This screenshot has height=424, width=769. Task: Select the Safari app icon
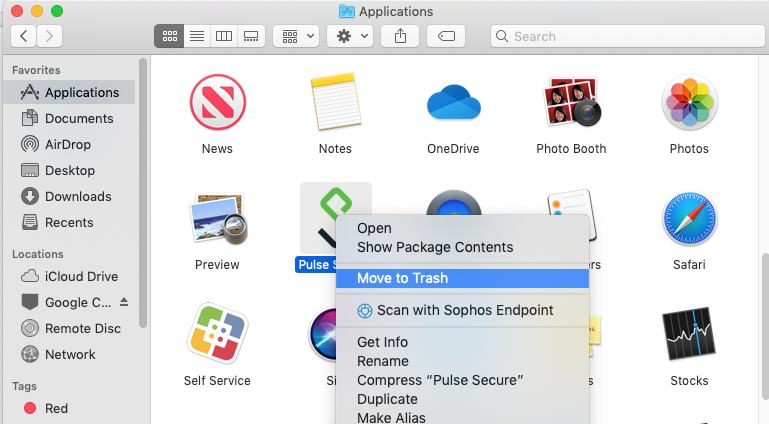pos(690,219)
